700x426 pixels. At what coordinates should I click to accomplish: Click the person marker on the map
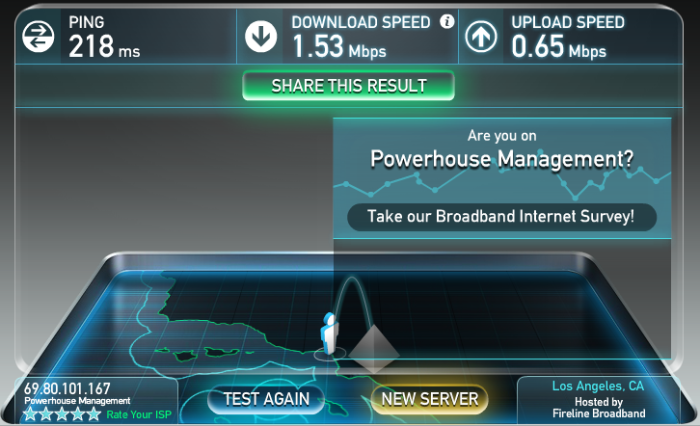(329, 333)
